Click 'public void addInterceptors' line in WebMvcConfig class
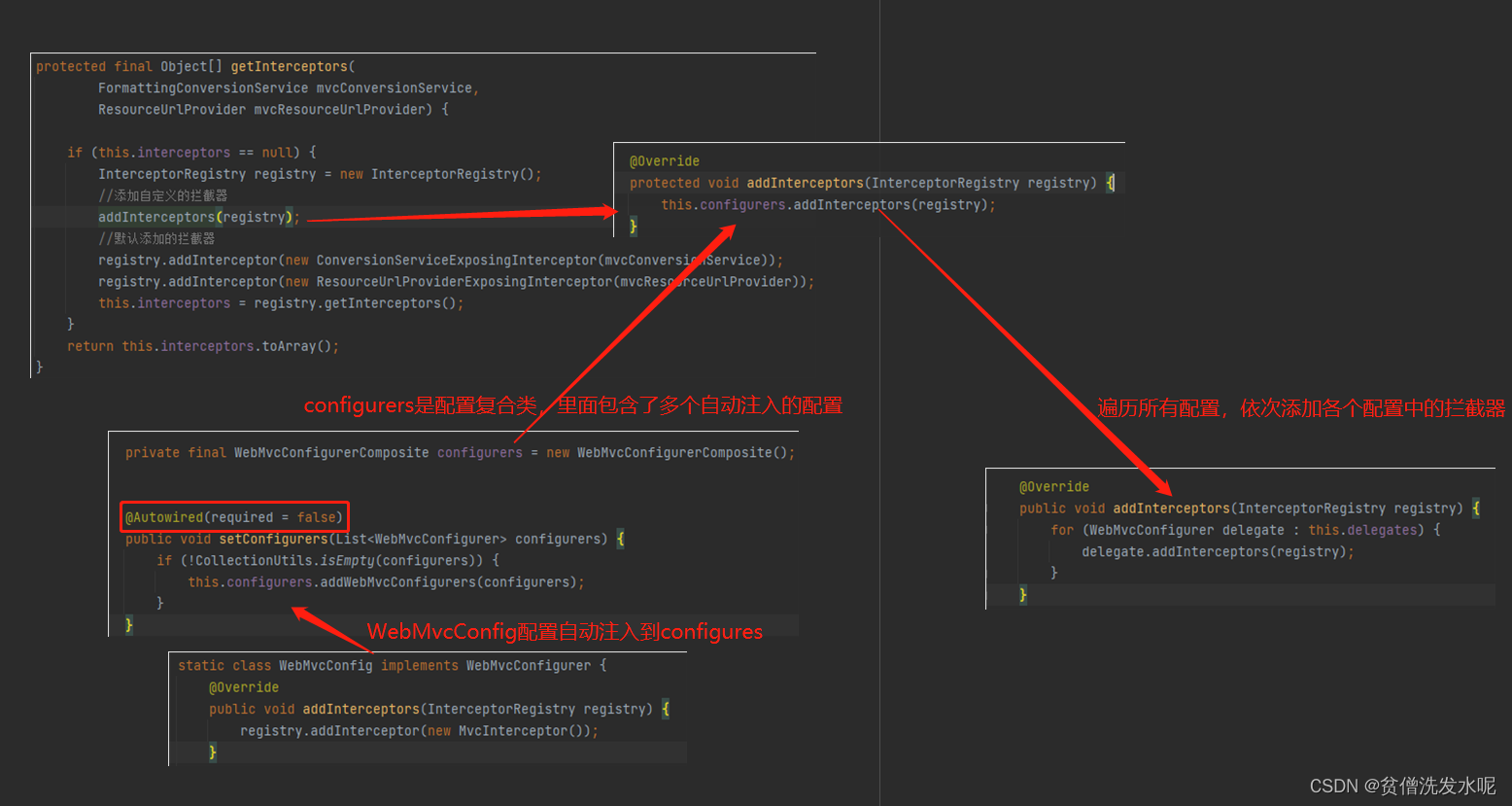 pos(438,709)
